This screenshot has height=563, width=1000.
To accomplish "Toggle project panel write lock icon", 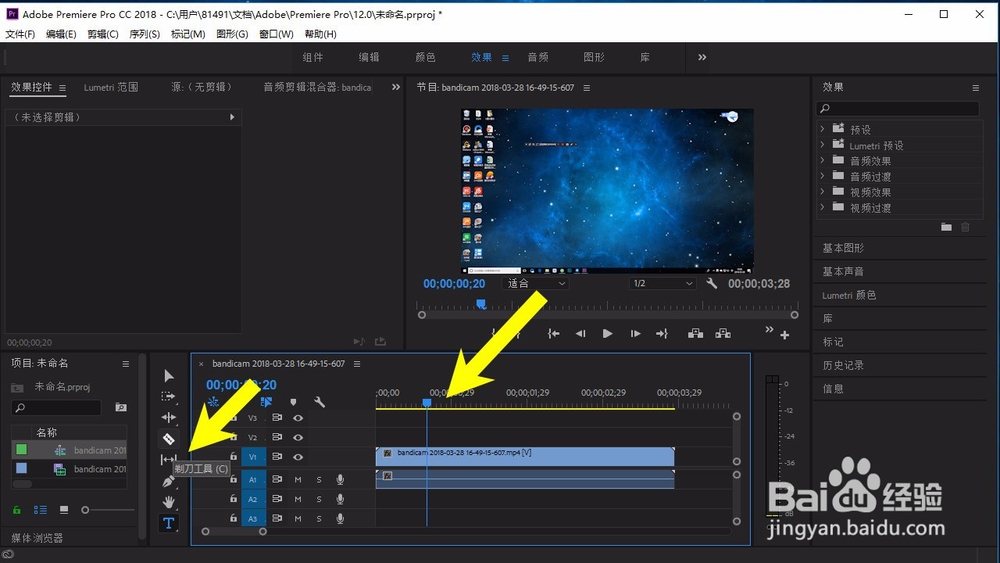I will tap(17, 510).
